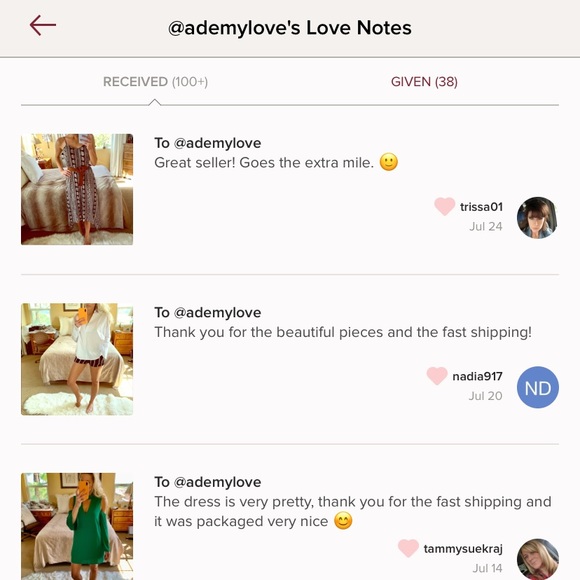Tap @ademylove in the third love note
The height and width of the screenshot is (580, 580).
click(x=218, y=482)
